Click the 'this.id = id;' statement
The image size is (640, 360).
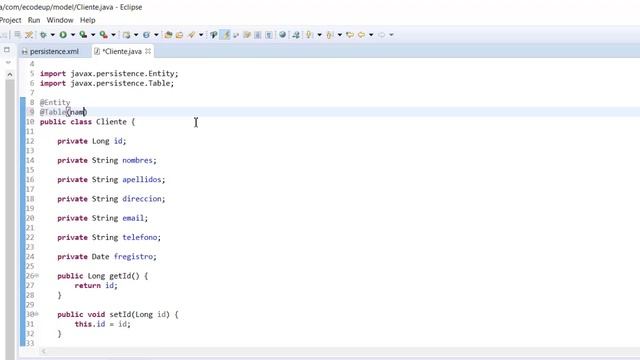click(102, 324)
